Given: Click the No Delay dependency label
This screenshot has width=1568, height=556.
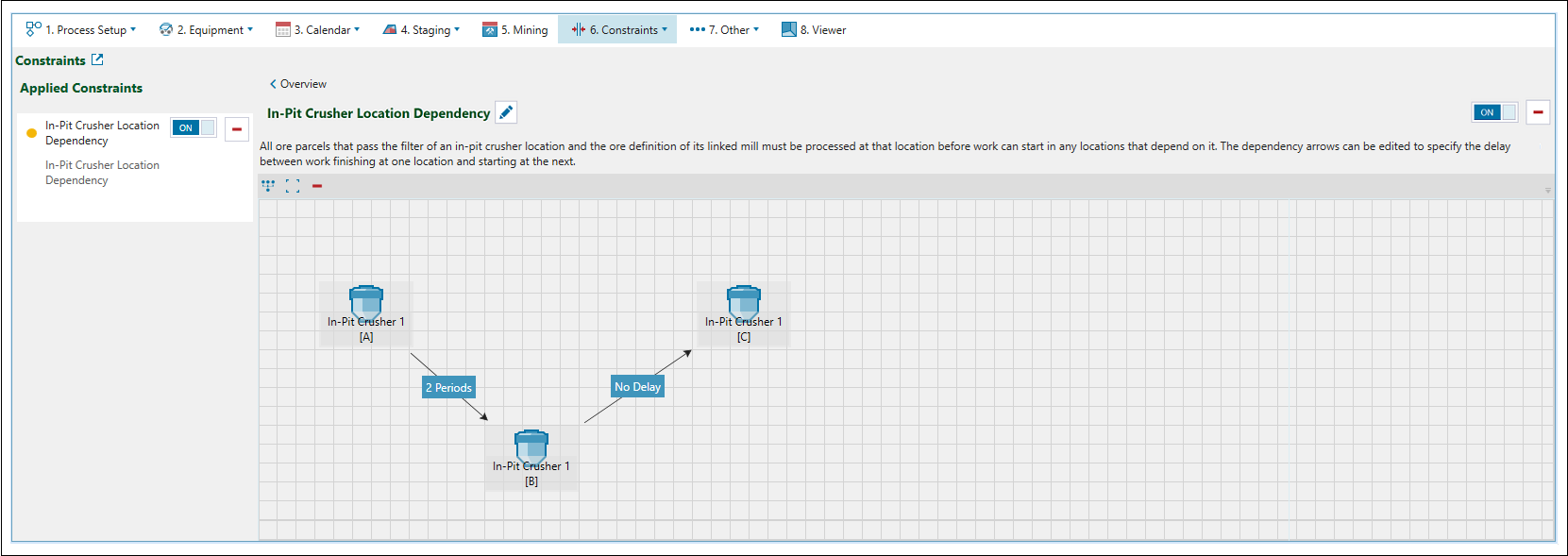Looking at the screenshot, I should [x=638, y=386].
